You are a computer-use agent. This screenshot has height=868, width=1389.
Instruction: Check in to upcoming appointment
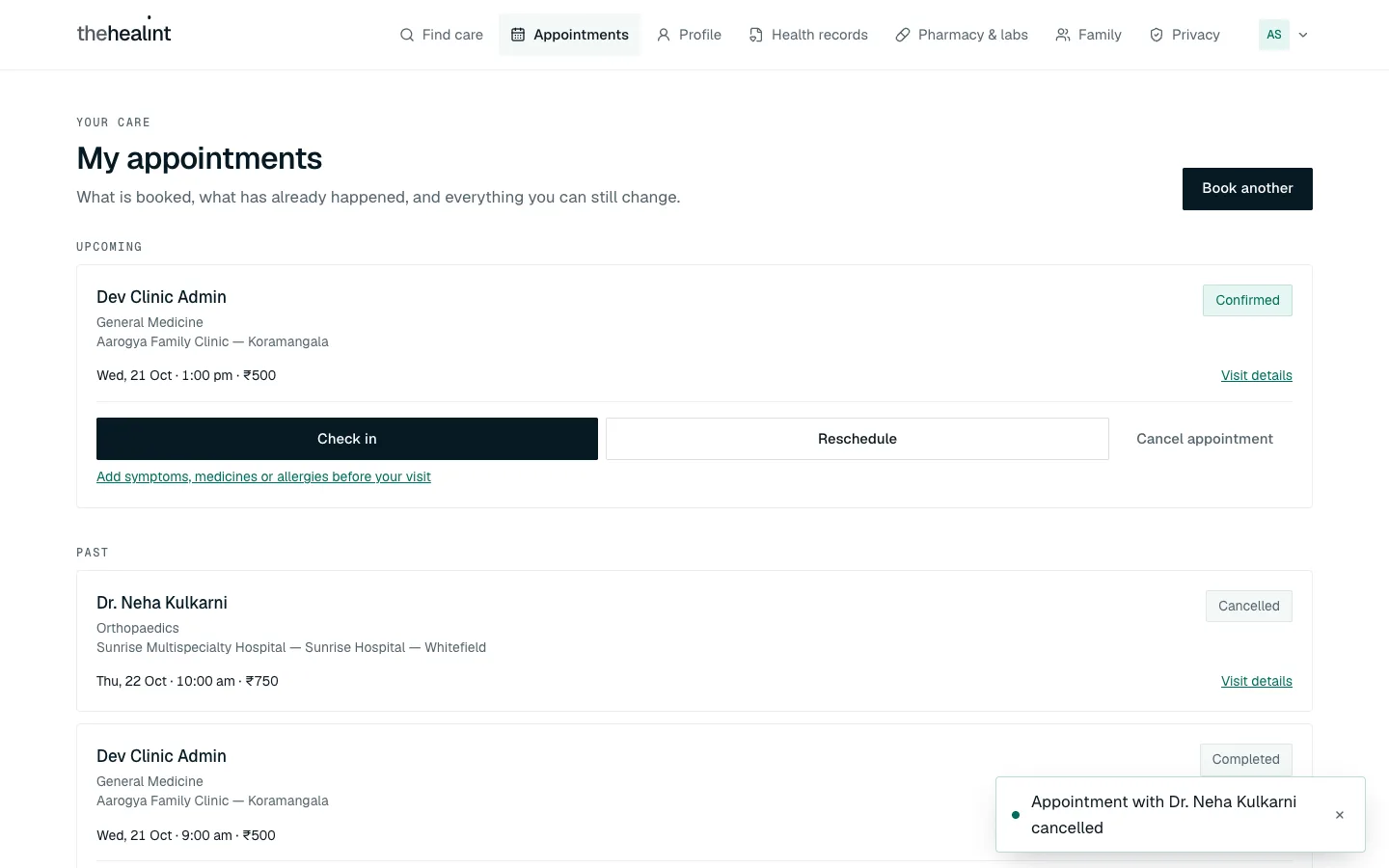click(x=347, y=439)
